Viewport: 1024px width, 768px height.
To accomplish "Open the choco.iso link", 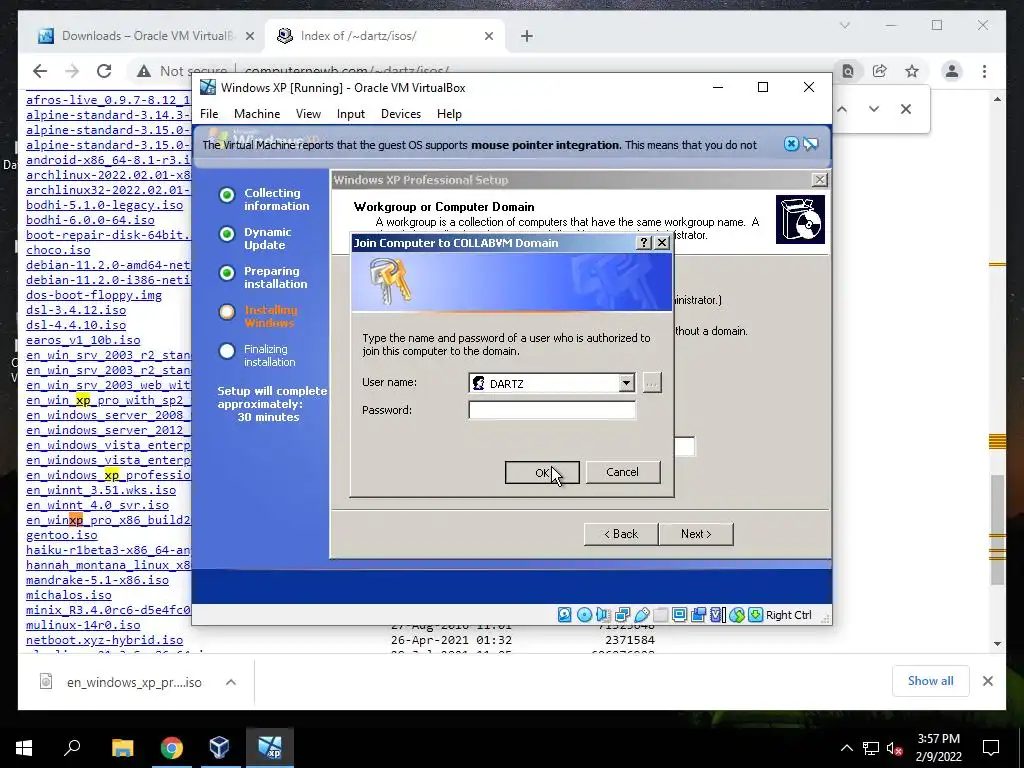I will (x=58, y=250).
